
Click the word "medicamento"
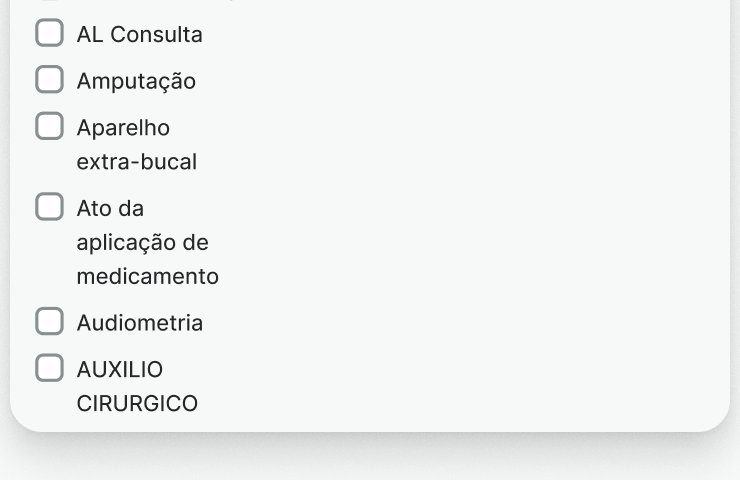147,276
